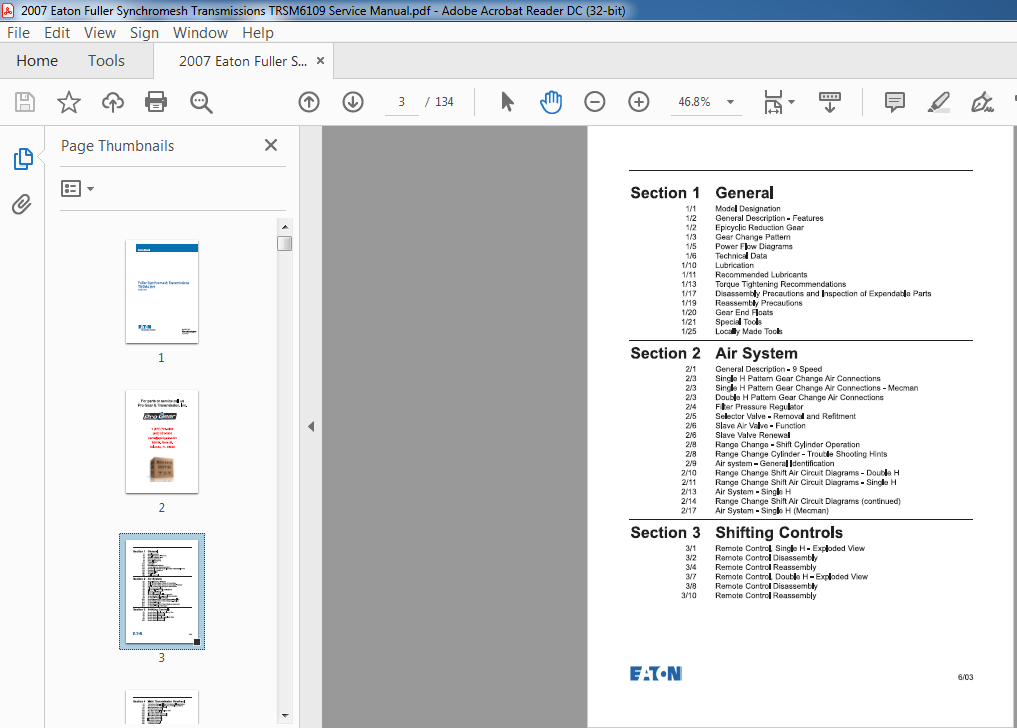
Task: Click the Filter Pressure Regulator entry
Action: coord(759,407)
